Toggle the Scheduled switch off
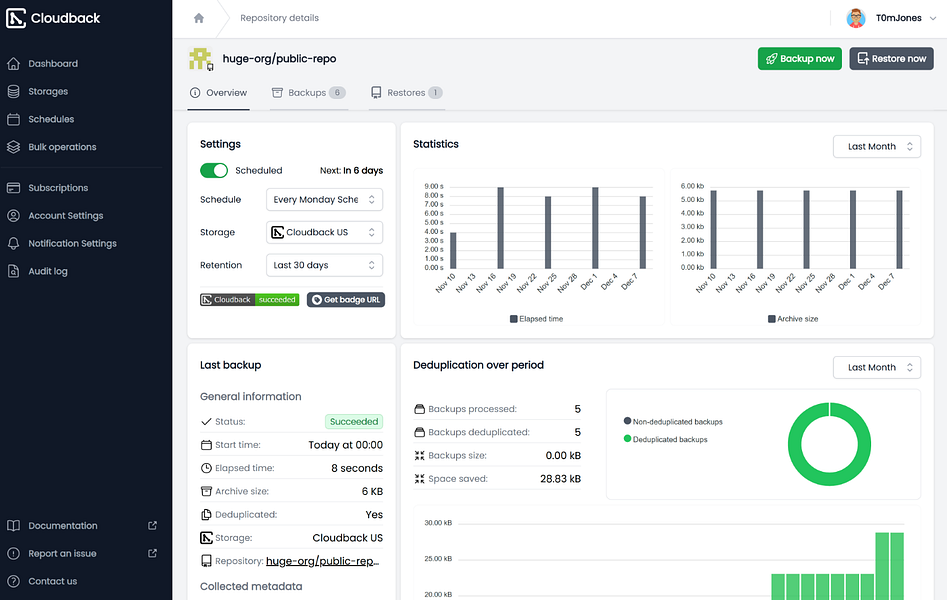 (x=214, y=170)
